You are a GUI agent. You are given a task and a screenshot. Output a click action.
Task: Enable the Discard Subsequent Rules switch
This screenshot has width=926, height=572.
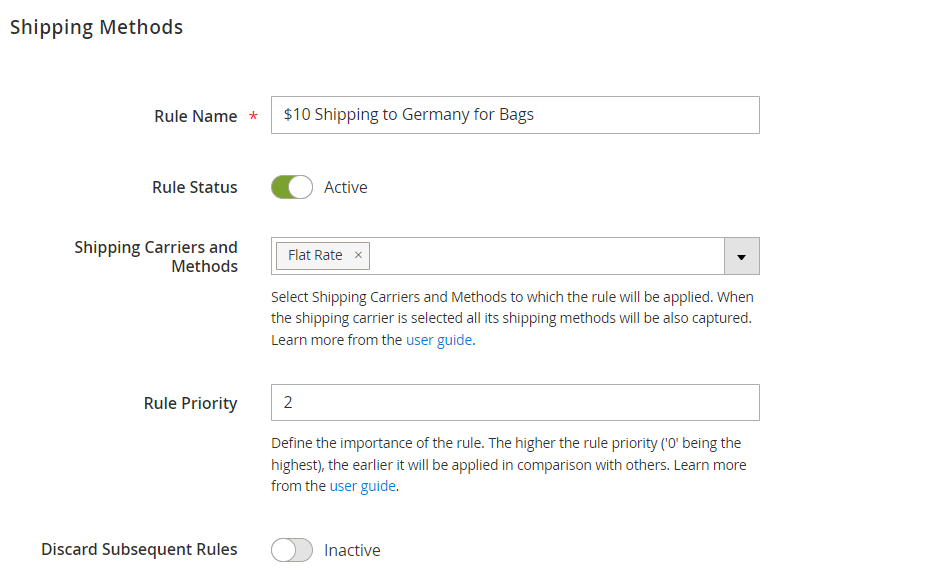tap(292, 550)
